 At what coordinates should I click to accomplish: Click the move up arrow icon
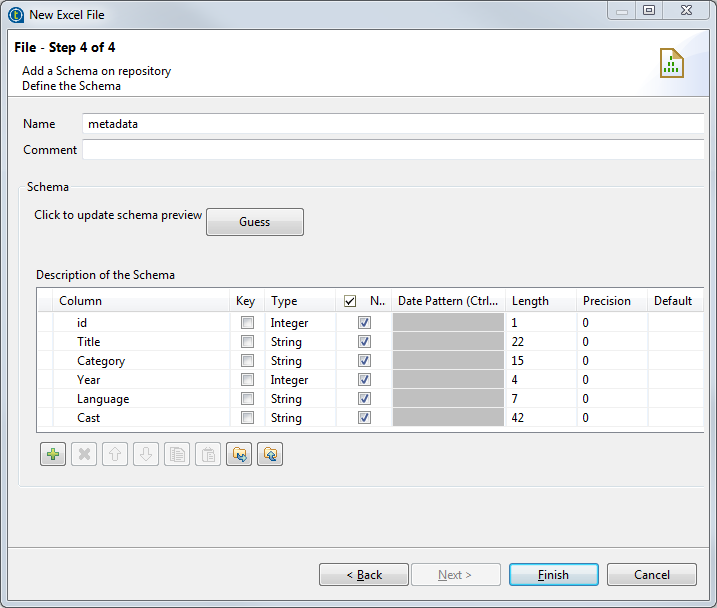coord(115,454)
